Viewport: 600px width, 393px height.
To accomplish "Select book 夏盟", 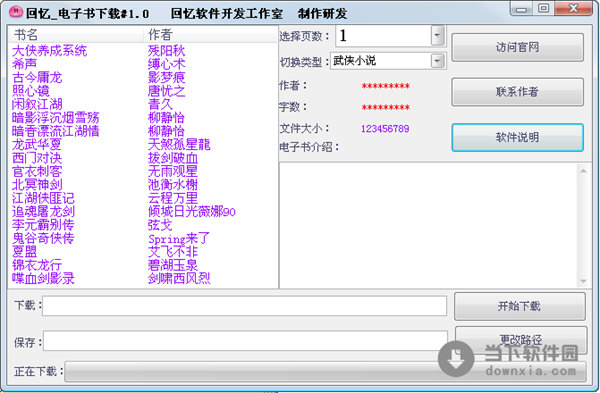I will 24,251.
